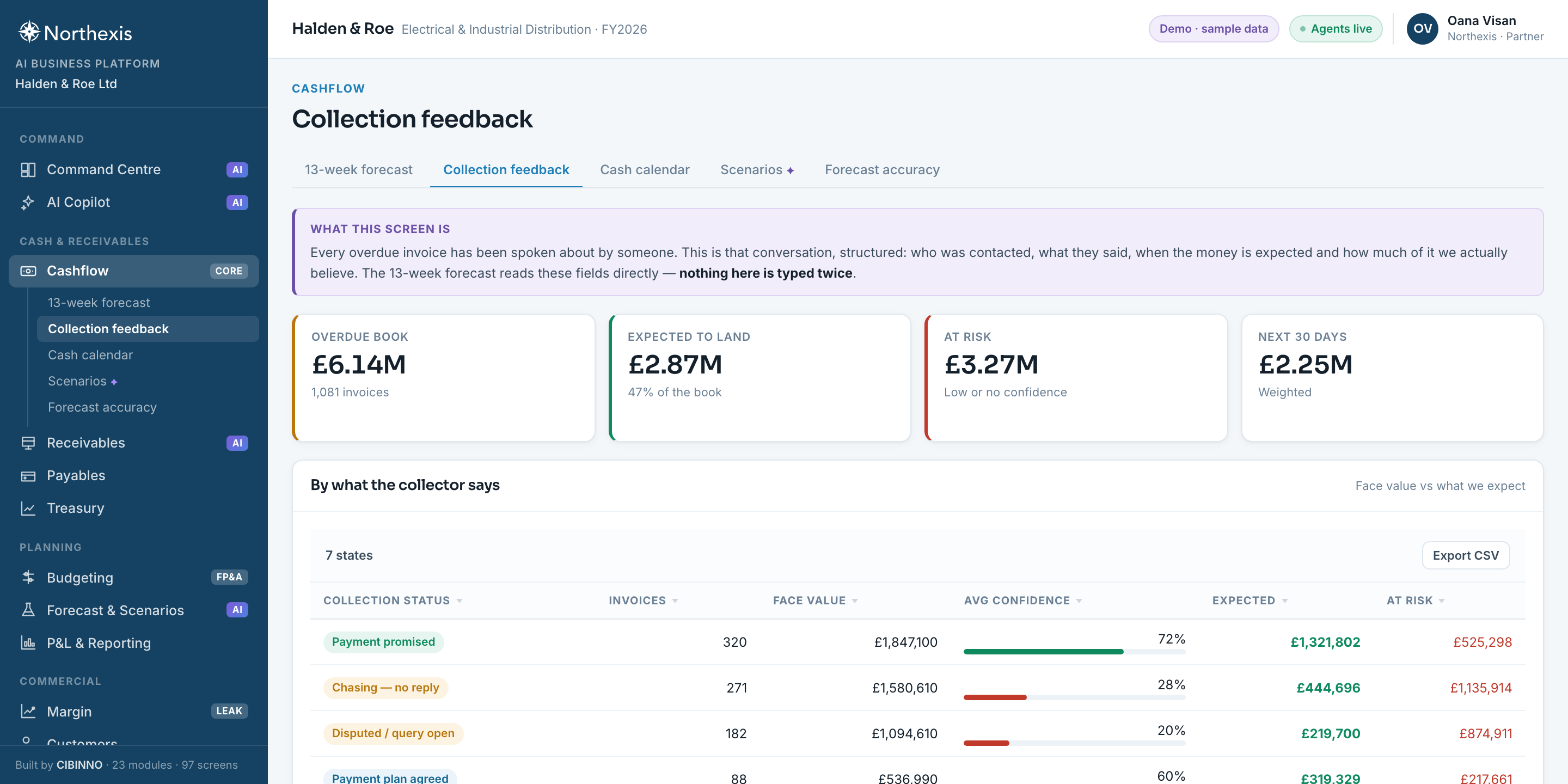Select the Collection feedback tab
The image size is (1568, 784).
click(x=506, y=170)
